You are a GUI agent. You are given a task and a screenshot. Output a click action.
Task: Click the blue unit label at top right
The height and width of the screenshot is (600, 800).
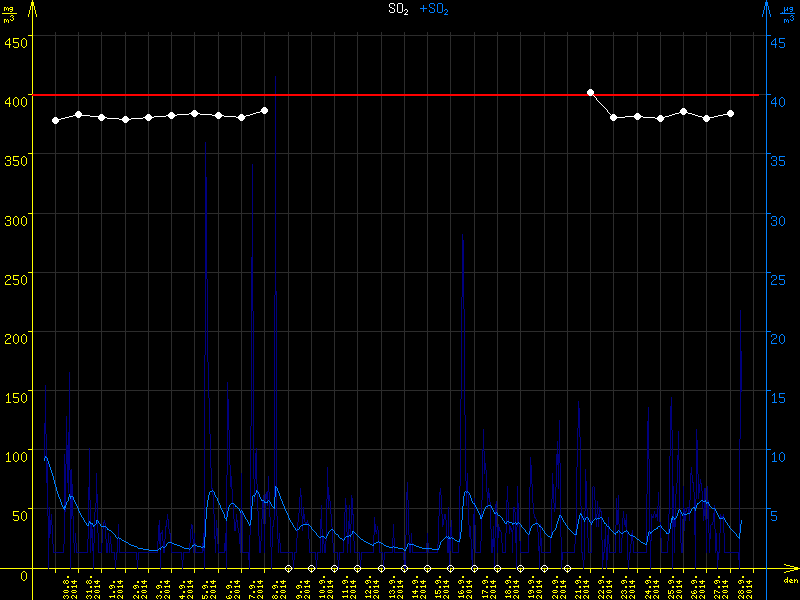(788, 13)
